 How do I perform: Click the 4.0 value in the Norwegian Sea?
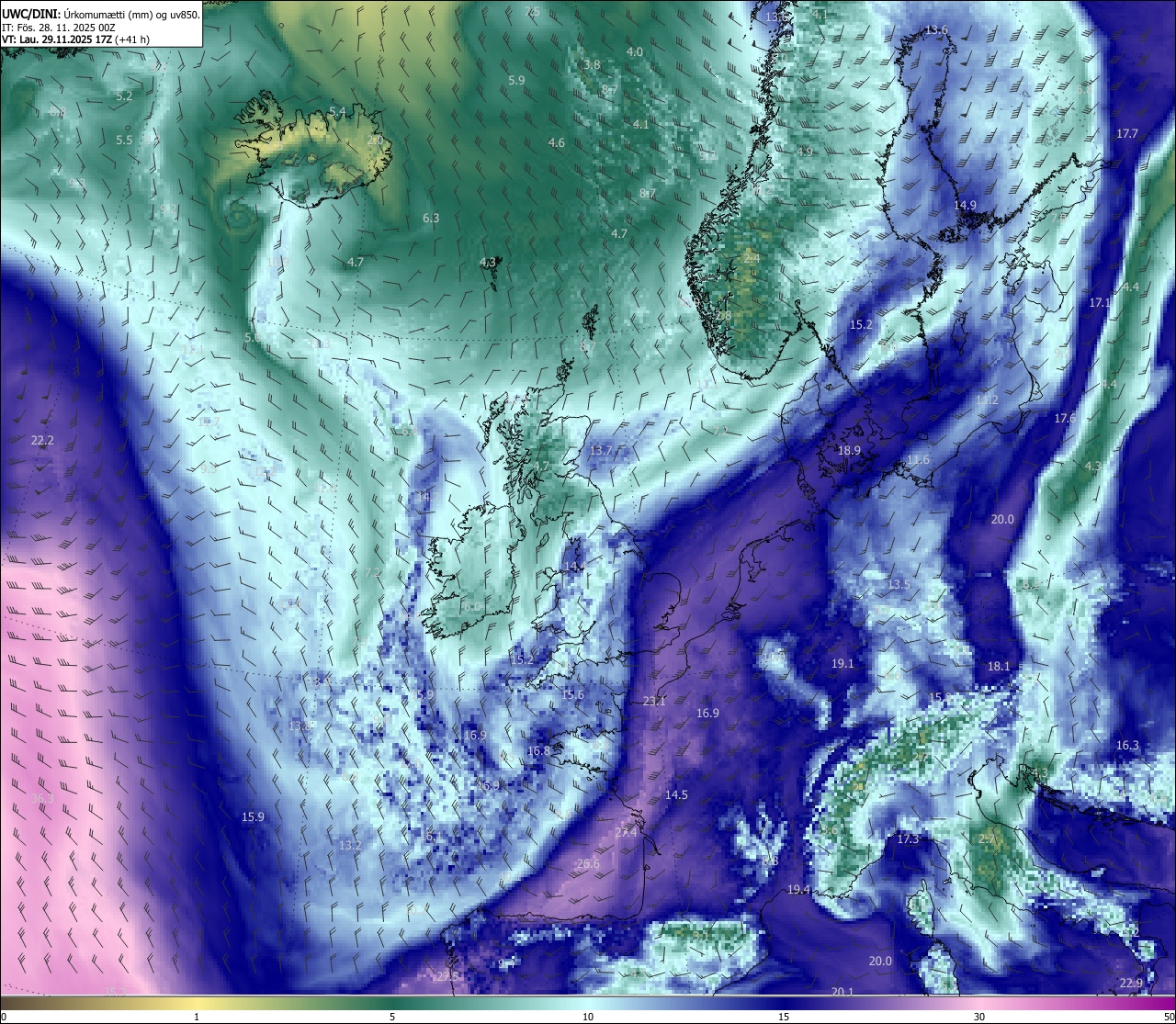coord(634,52)
